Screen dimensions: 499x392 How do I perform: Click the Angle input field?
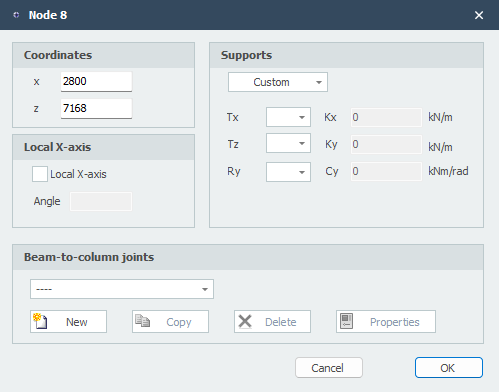[101, 201]
